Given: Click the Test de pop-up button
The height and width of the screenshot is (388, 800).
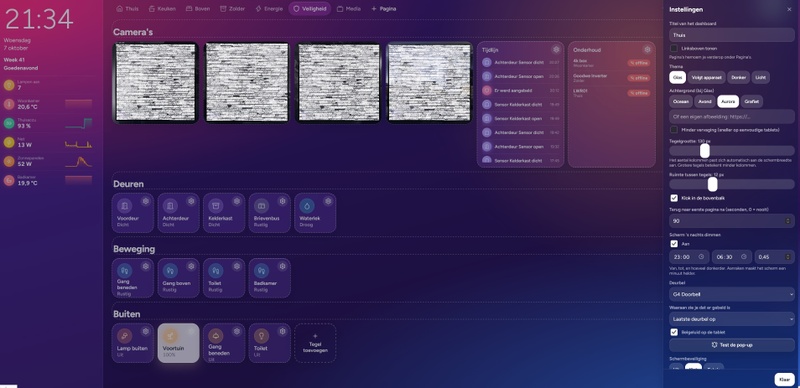Looking at the screenshot, I should point(732,345).
